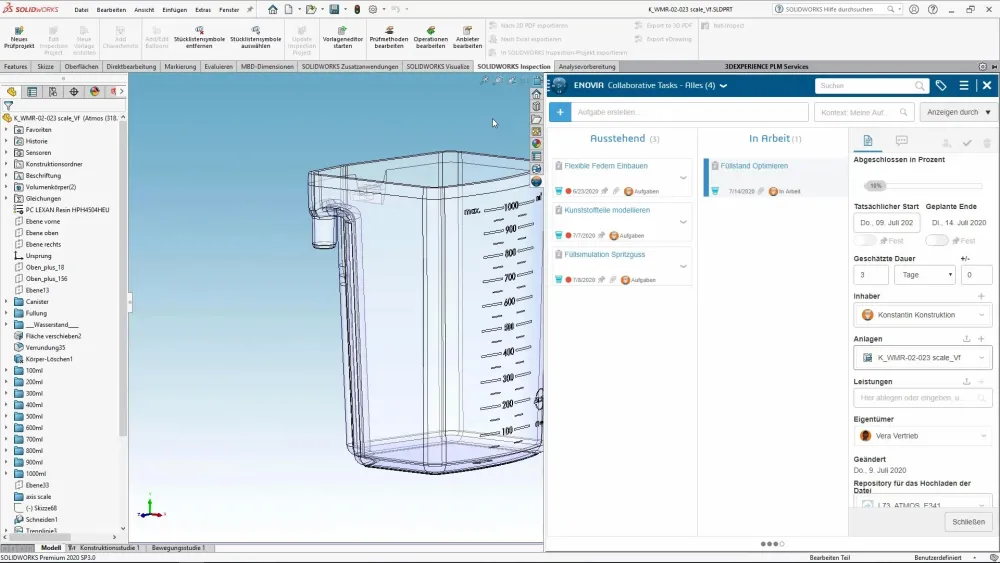Click the trash delete task icon
The height and width of the screenshot is (563, 1000).
987,143
